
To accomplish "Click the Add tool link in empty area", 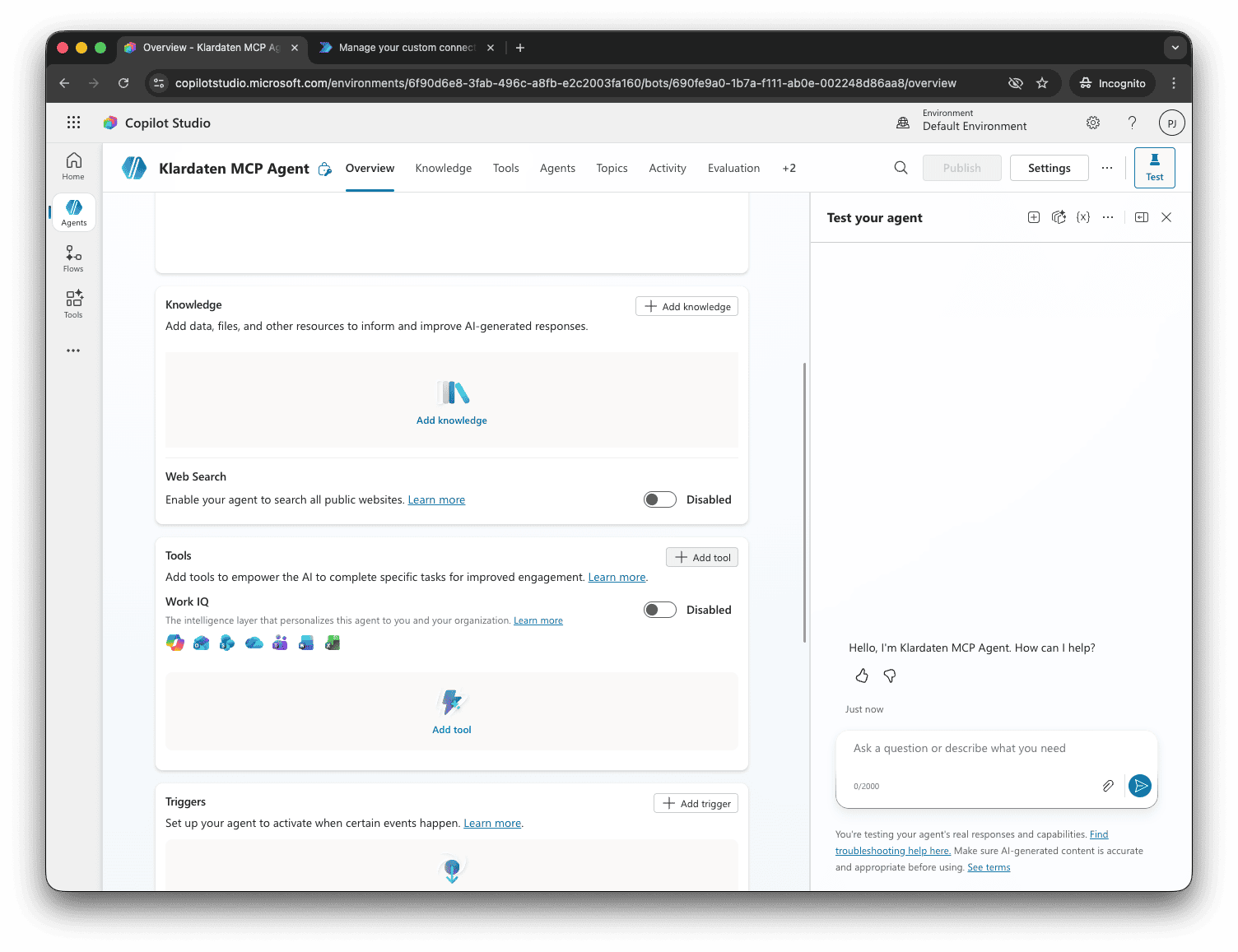I will tap(452, 730).
